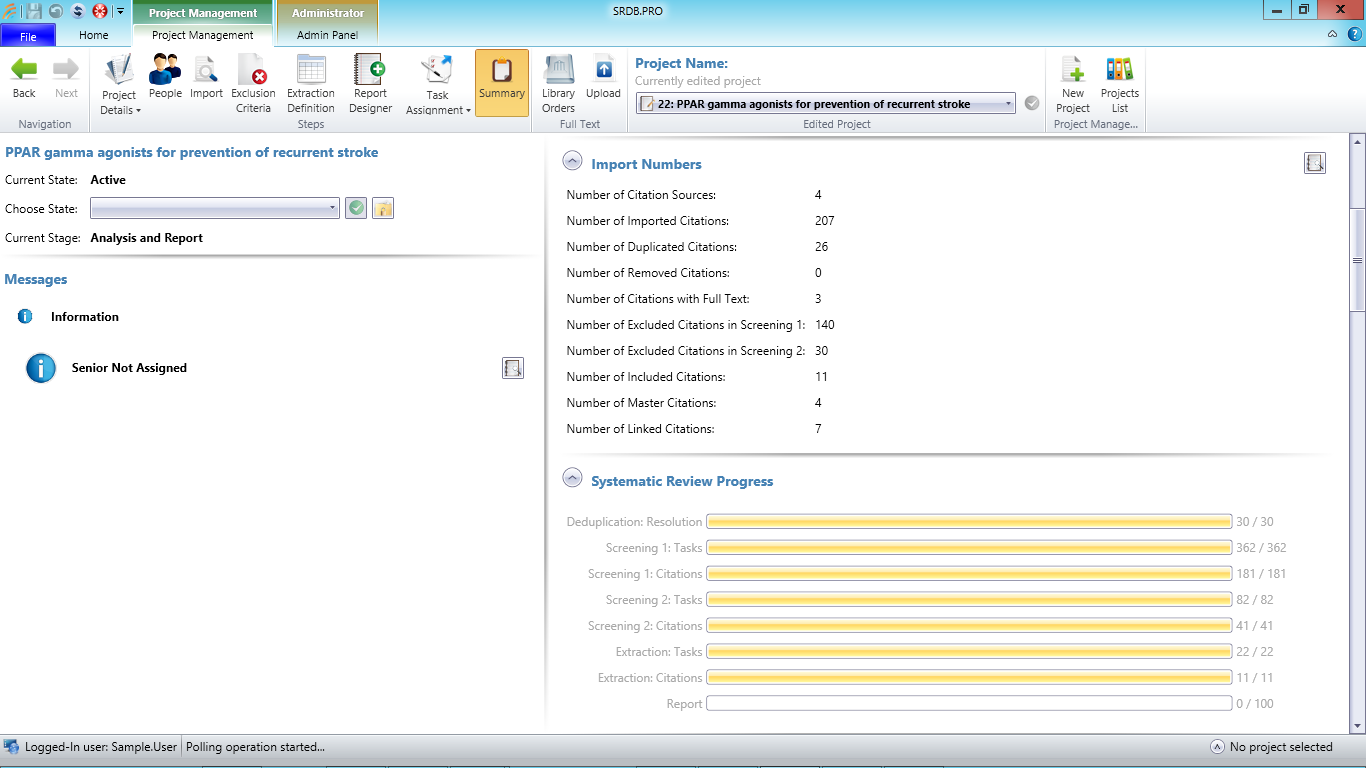Click the Back navigation button
This screenshot has height=768, width=1366.
[24, 79]
